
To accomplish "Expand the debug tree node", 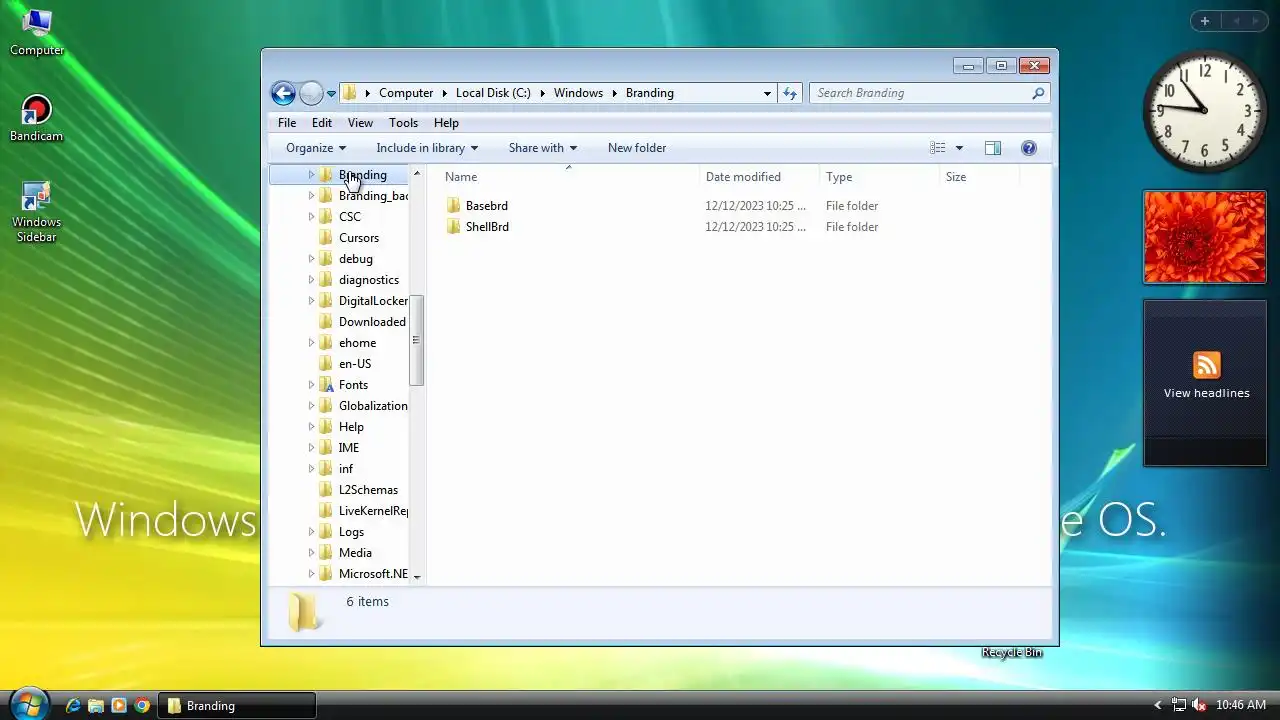I will pyautogui.click(x=311, y=259).
